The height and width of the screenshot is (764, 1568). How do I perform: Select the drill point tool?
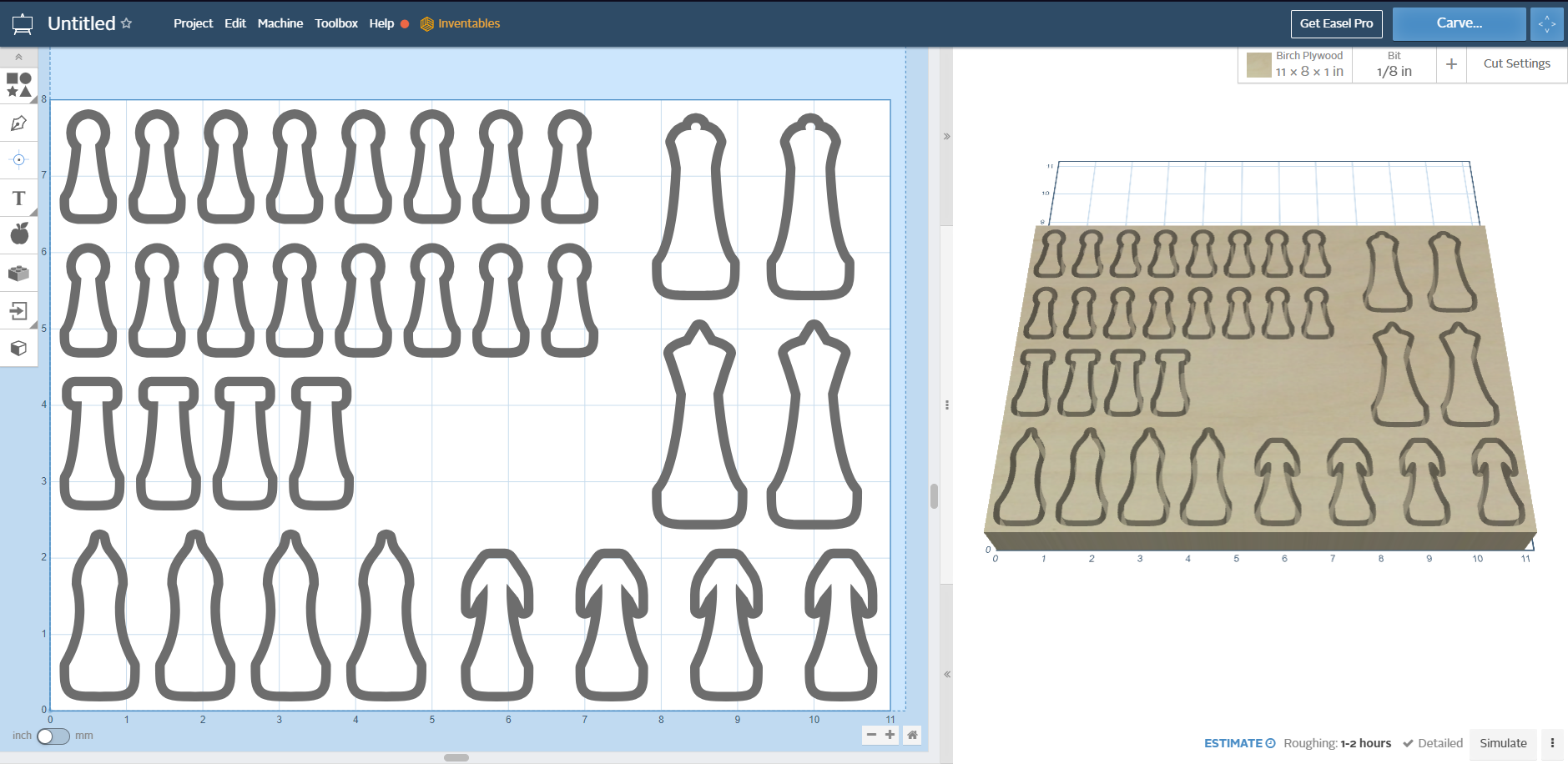(x=18, y=159)
